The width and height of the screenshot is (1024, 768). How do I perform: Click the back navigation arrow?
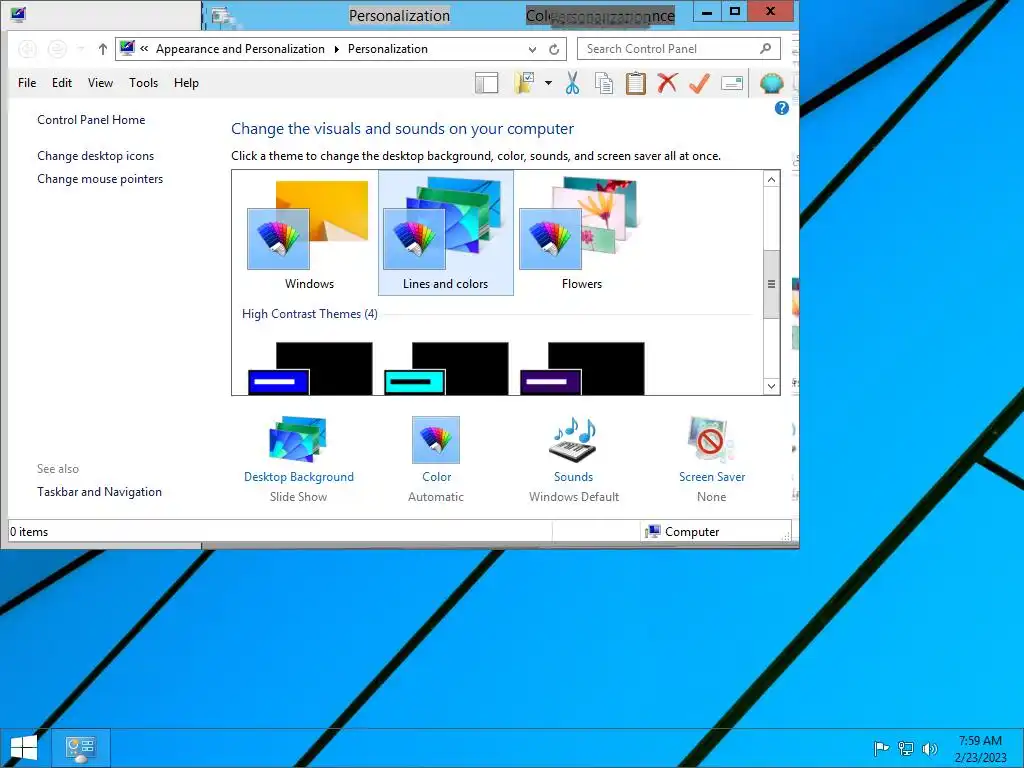pos(27,49)
